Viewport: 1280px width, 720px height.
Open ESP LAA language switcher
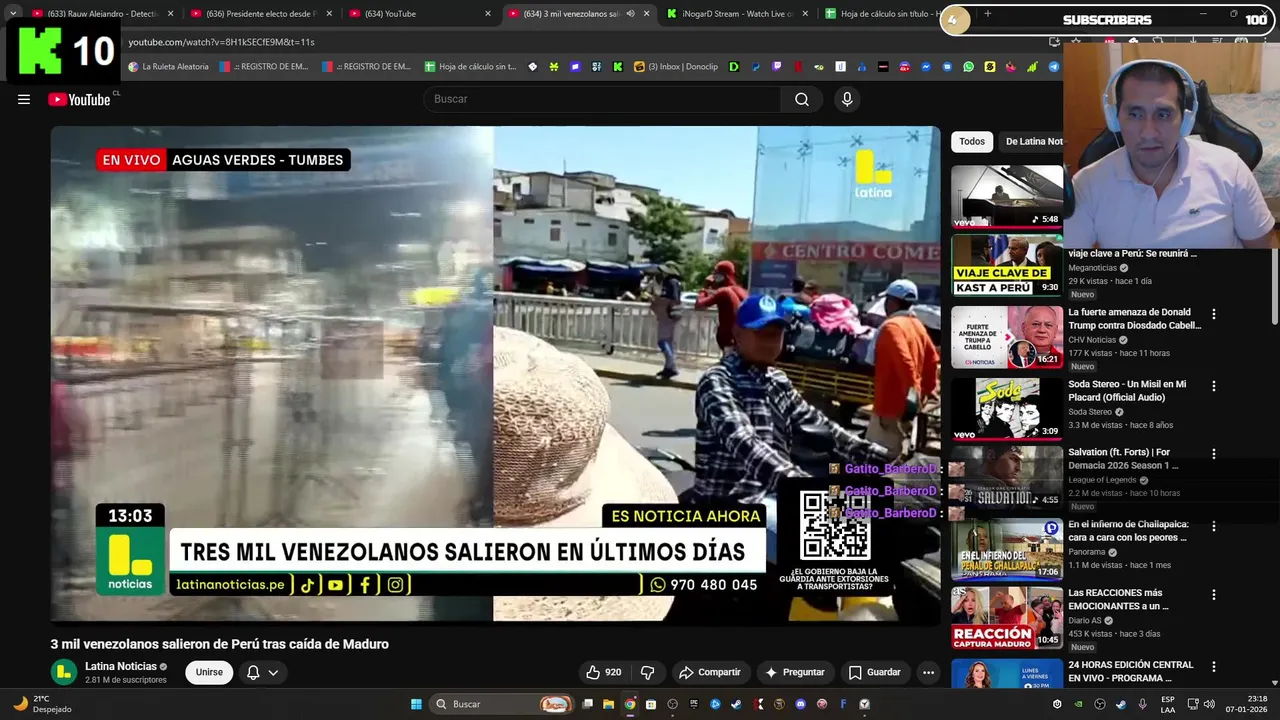1168,704
